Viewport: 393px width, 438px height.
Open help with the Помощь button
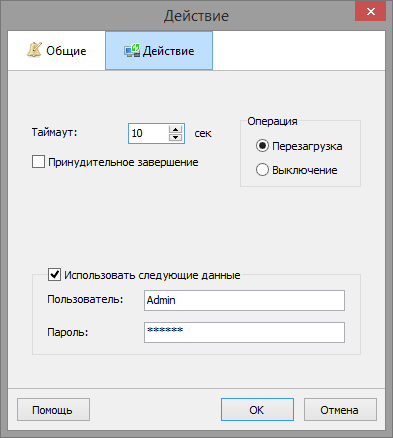click(53, 409)
